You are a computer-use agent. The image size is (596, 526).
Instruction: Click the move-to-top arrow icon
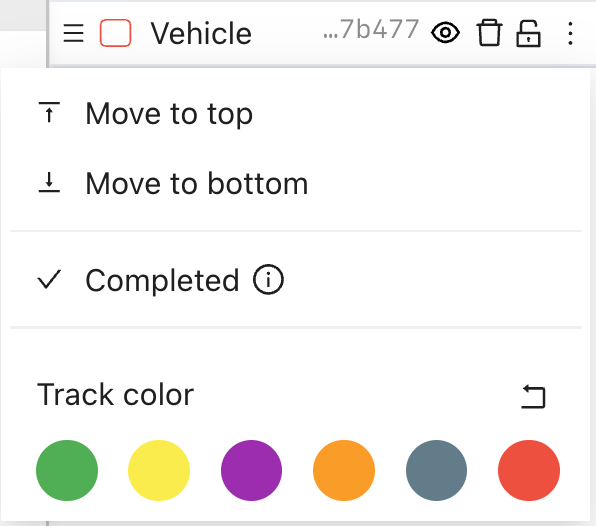[49, 112]
